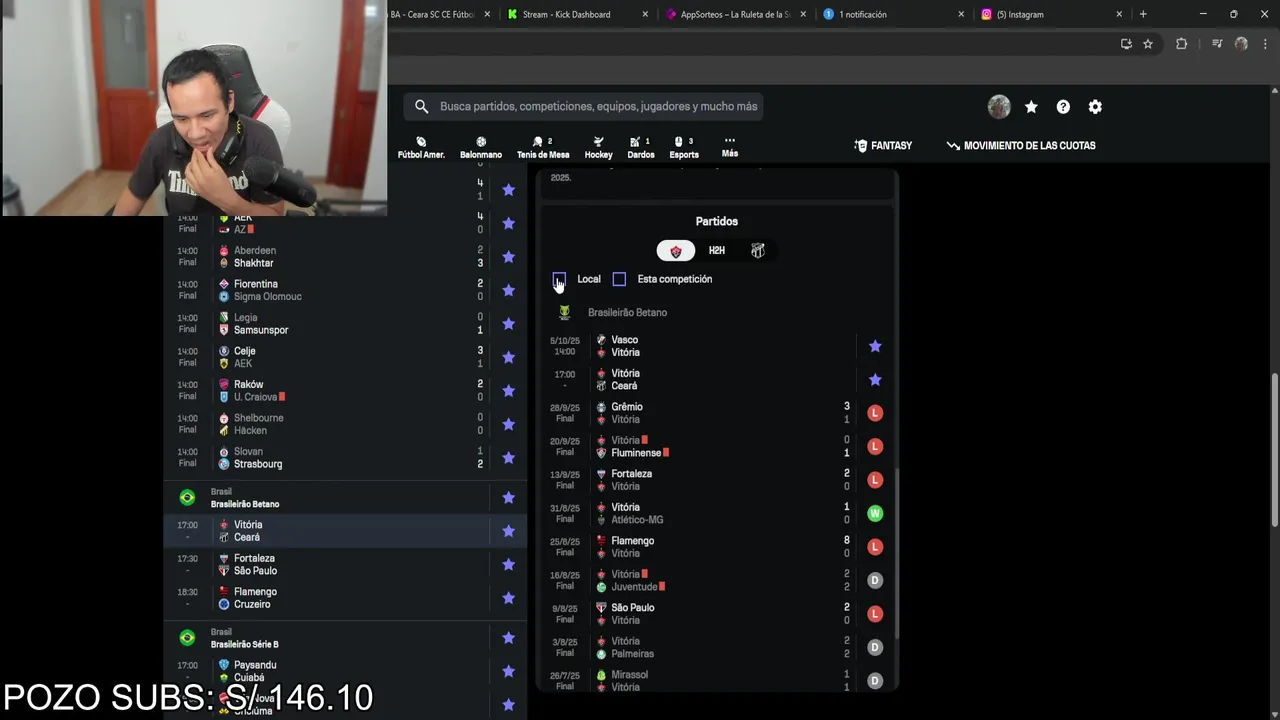The image size is (1280, 720).
Task: Bookmark this page with star icon
Action: (x=1148, y=44)
